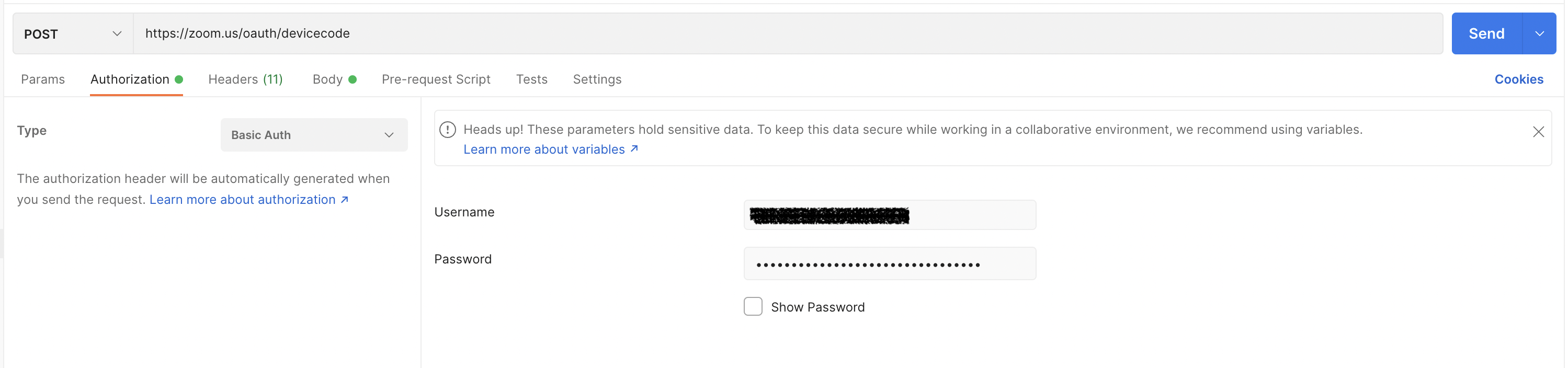Image resolution: width=1568 pixels, height=368 pixels.
Task: Click the warning exclamation icon in the banner
Action: tap(448, 129)
